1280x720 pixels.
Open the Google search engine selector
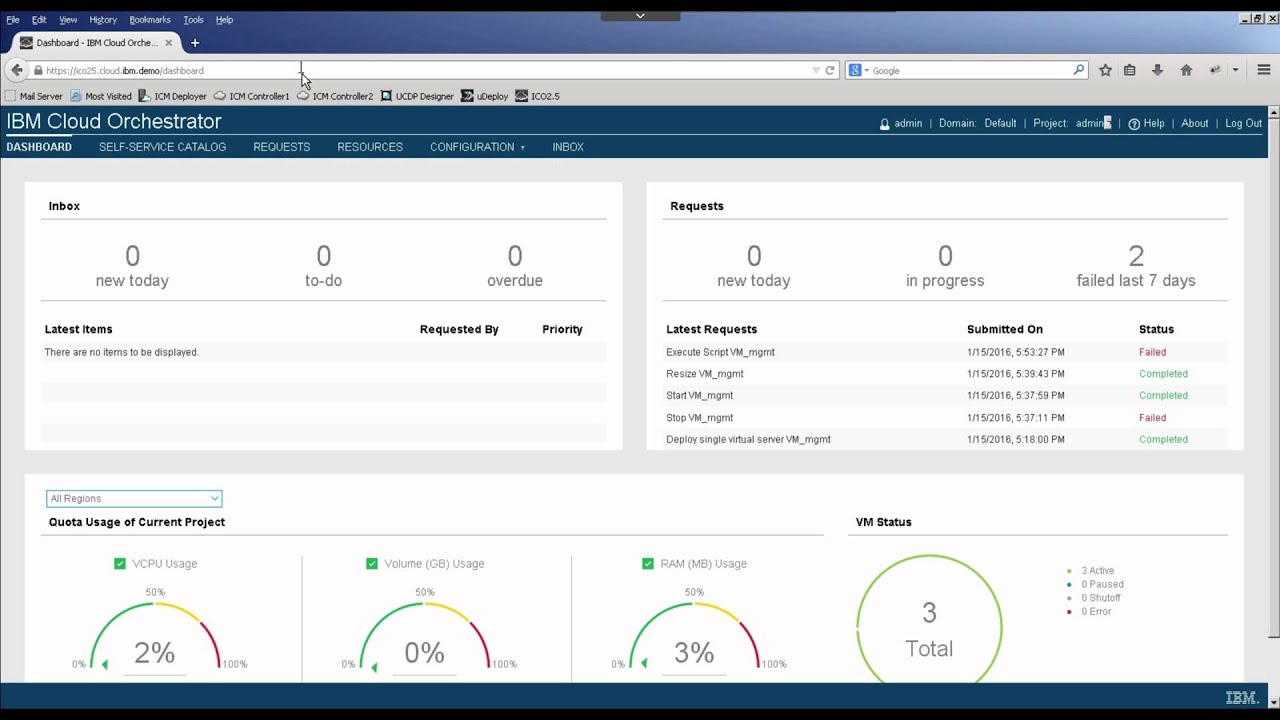click(858, 70)
